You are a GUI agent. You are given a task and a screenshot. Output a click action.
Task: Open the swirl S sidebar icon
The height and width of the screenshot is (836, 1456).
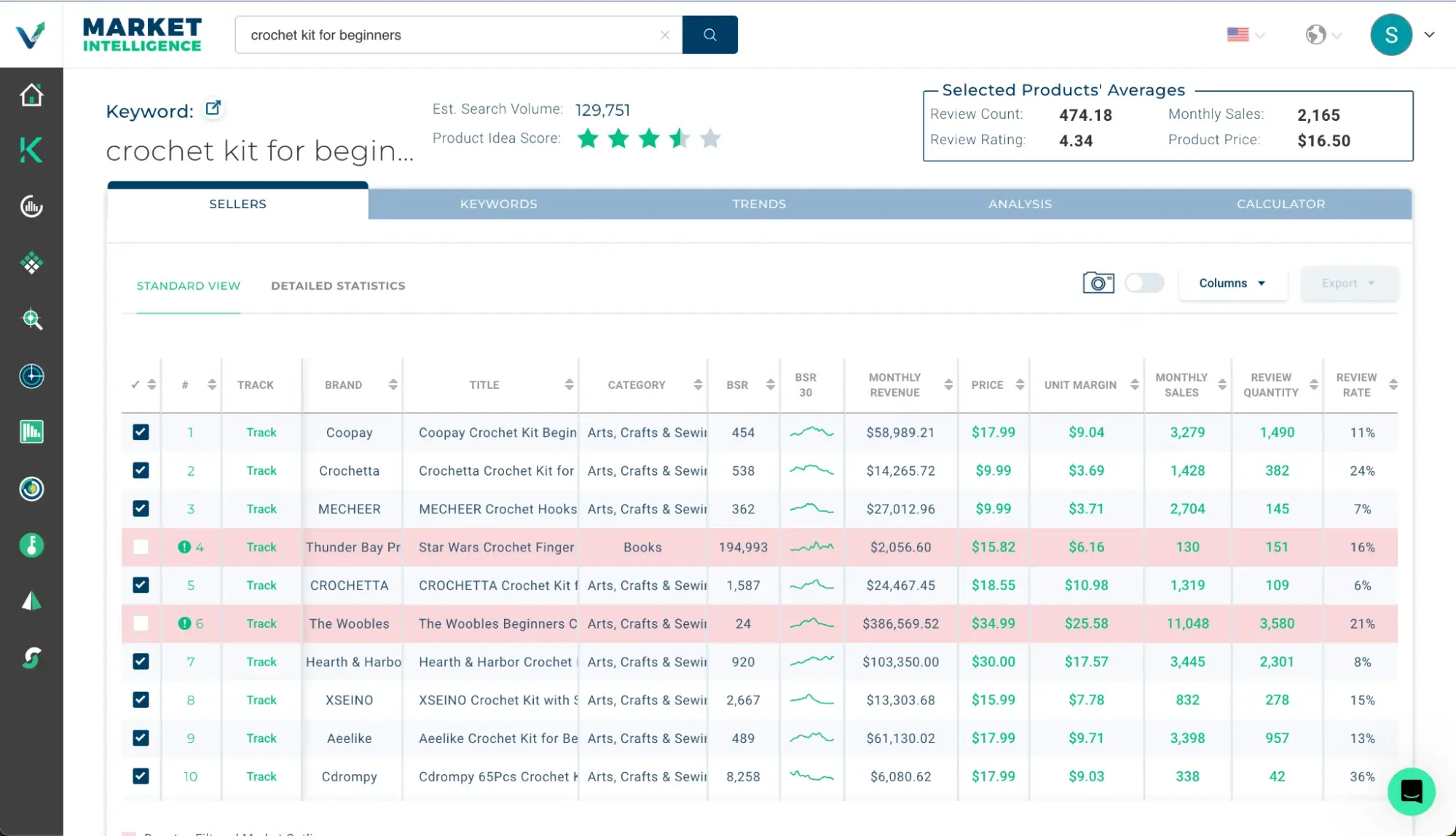[31, 658]
